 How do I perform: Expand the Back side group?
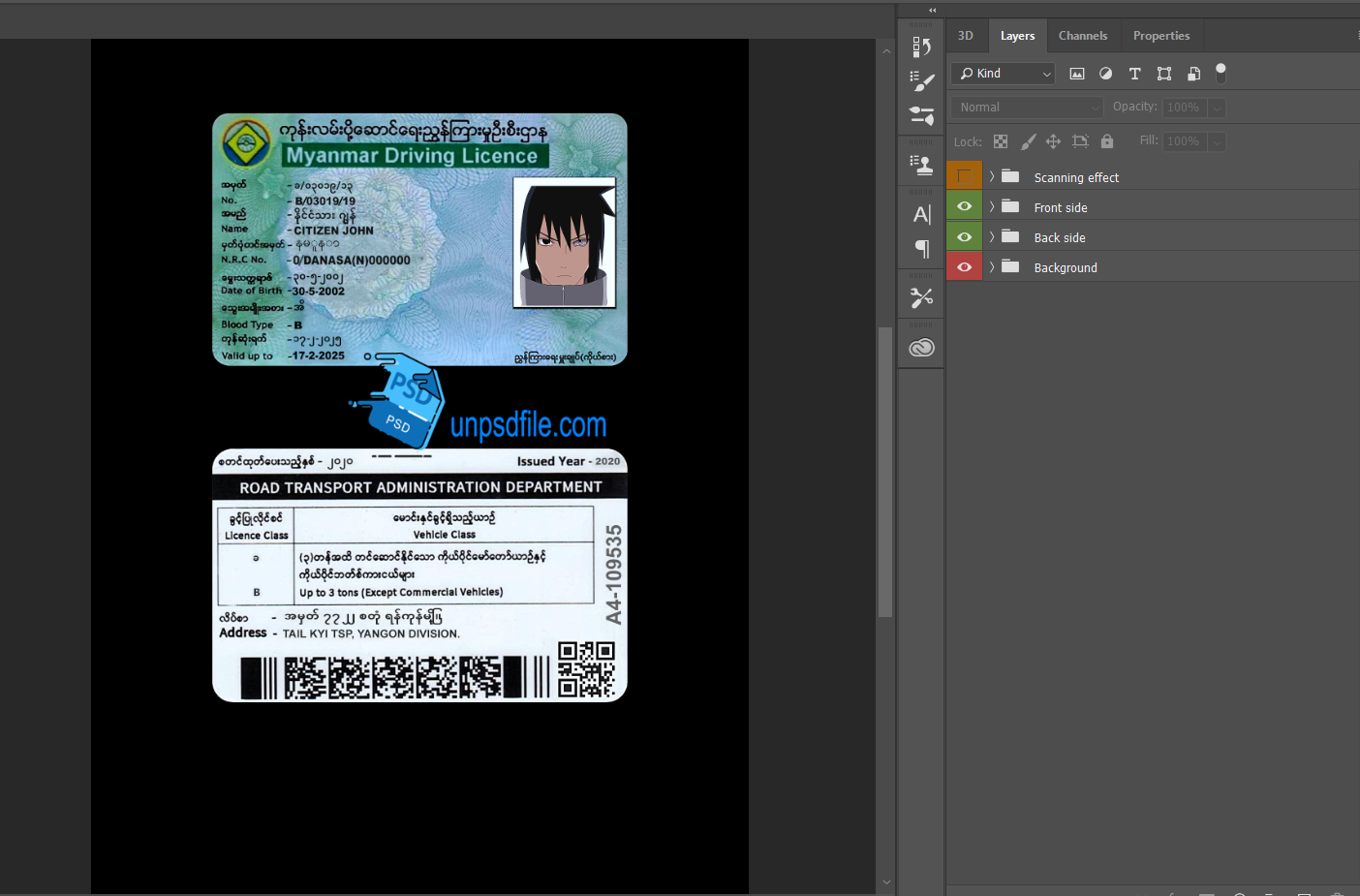pyautogui.click(x=991, y=236)
